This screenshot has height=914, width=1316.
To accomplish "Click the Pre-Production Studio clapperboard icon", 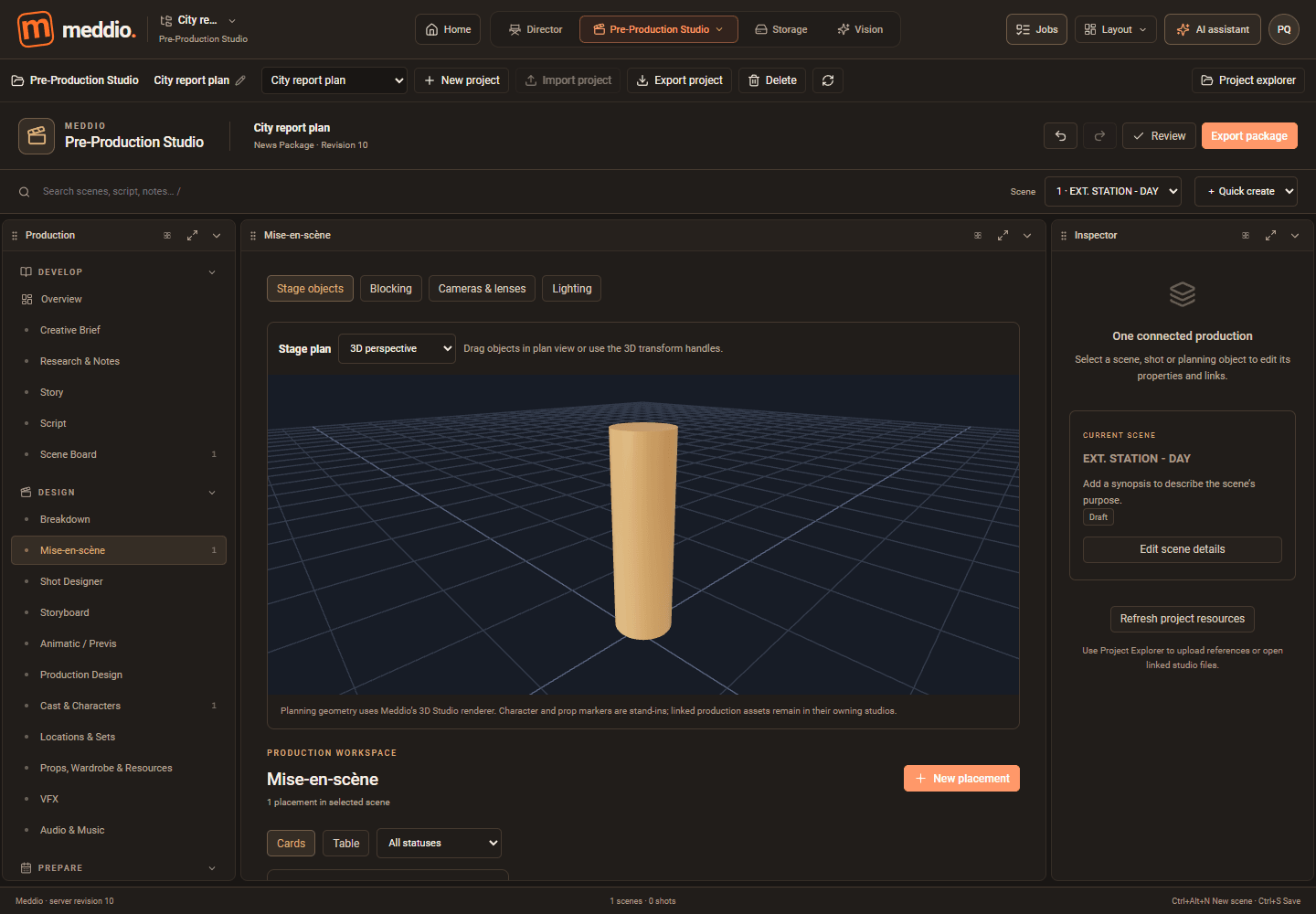I will point(37,136).
